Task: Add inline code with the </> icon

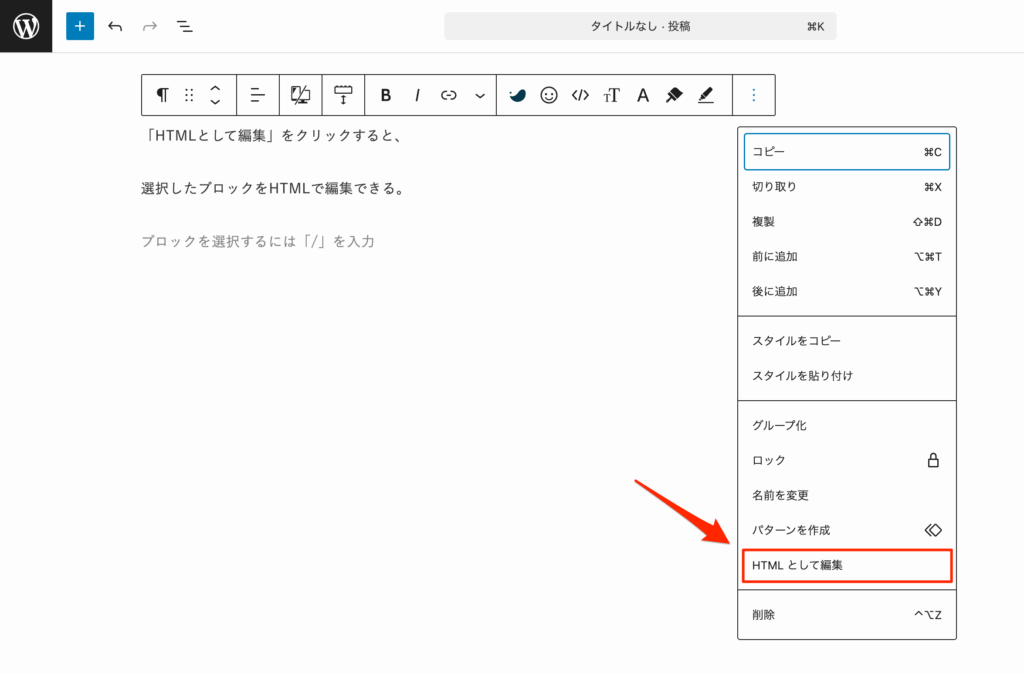Action: click(580, 94)
